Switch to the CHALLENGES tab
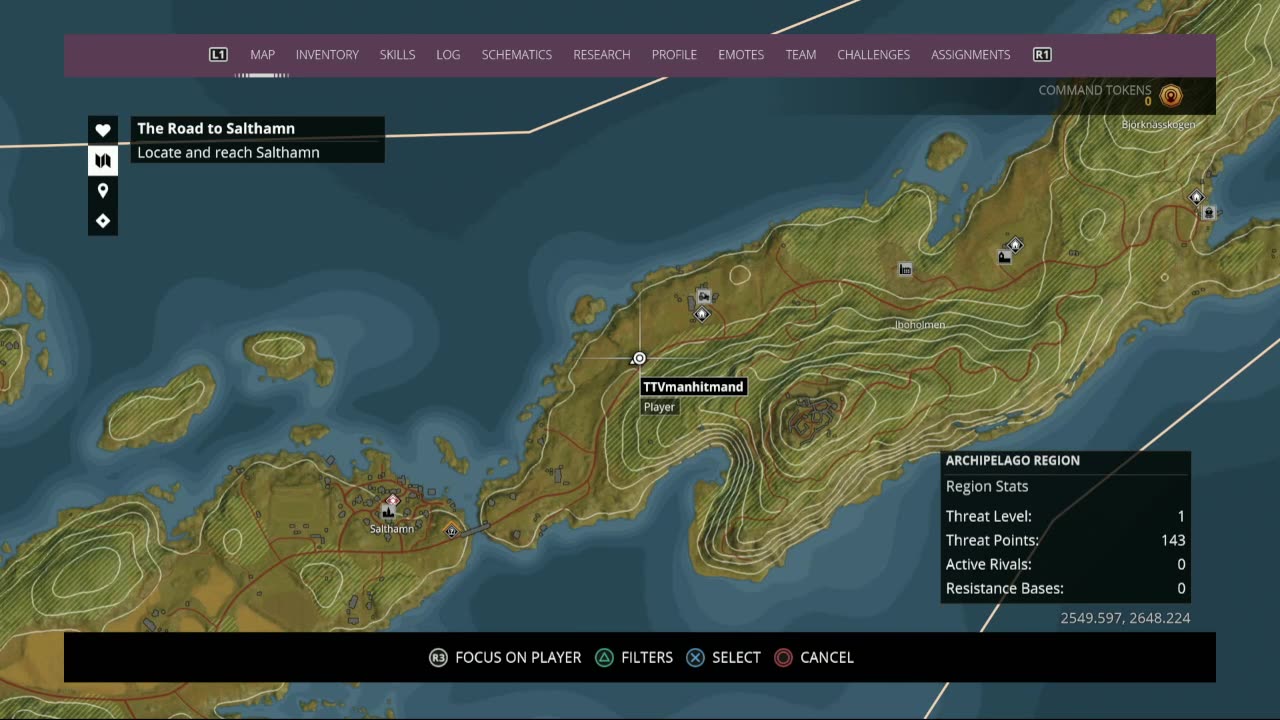This screenshot has height=720, width=1280. click(x=874, y=55)
